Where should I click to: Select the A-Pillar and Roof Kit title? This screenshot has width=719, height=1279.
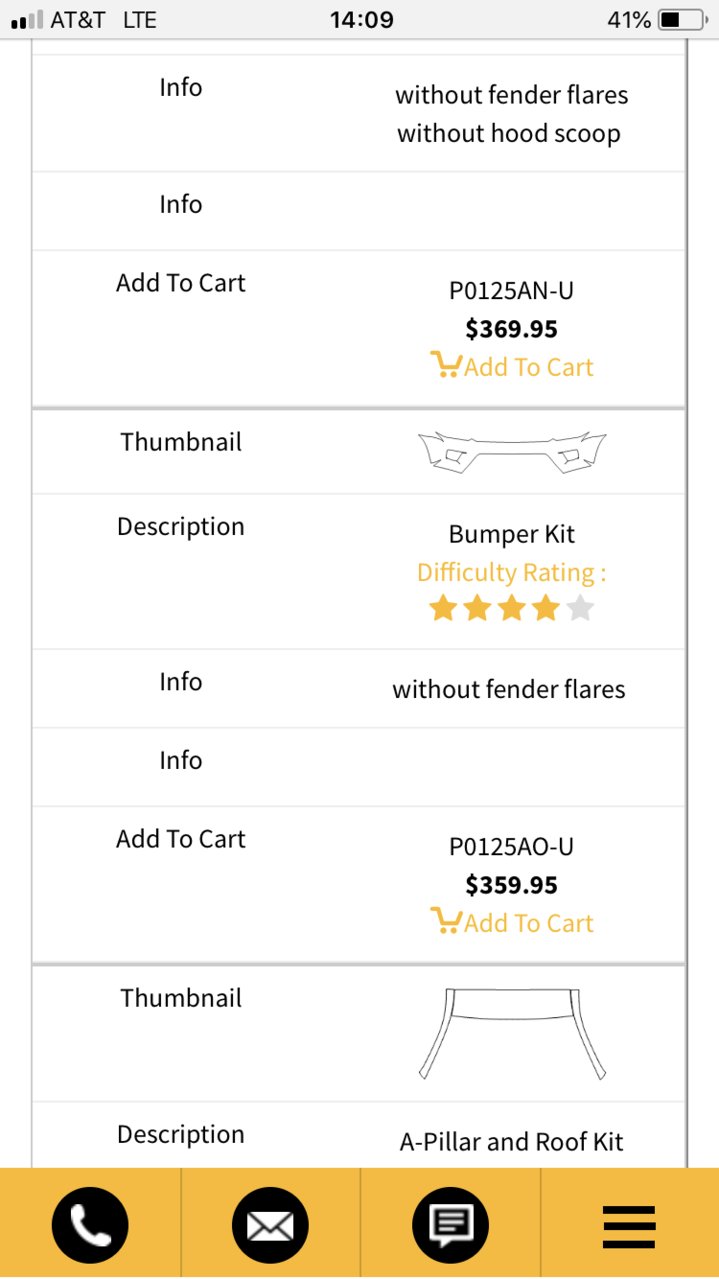511,1142
